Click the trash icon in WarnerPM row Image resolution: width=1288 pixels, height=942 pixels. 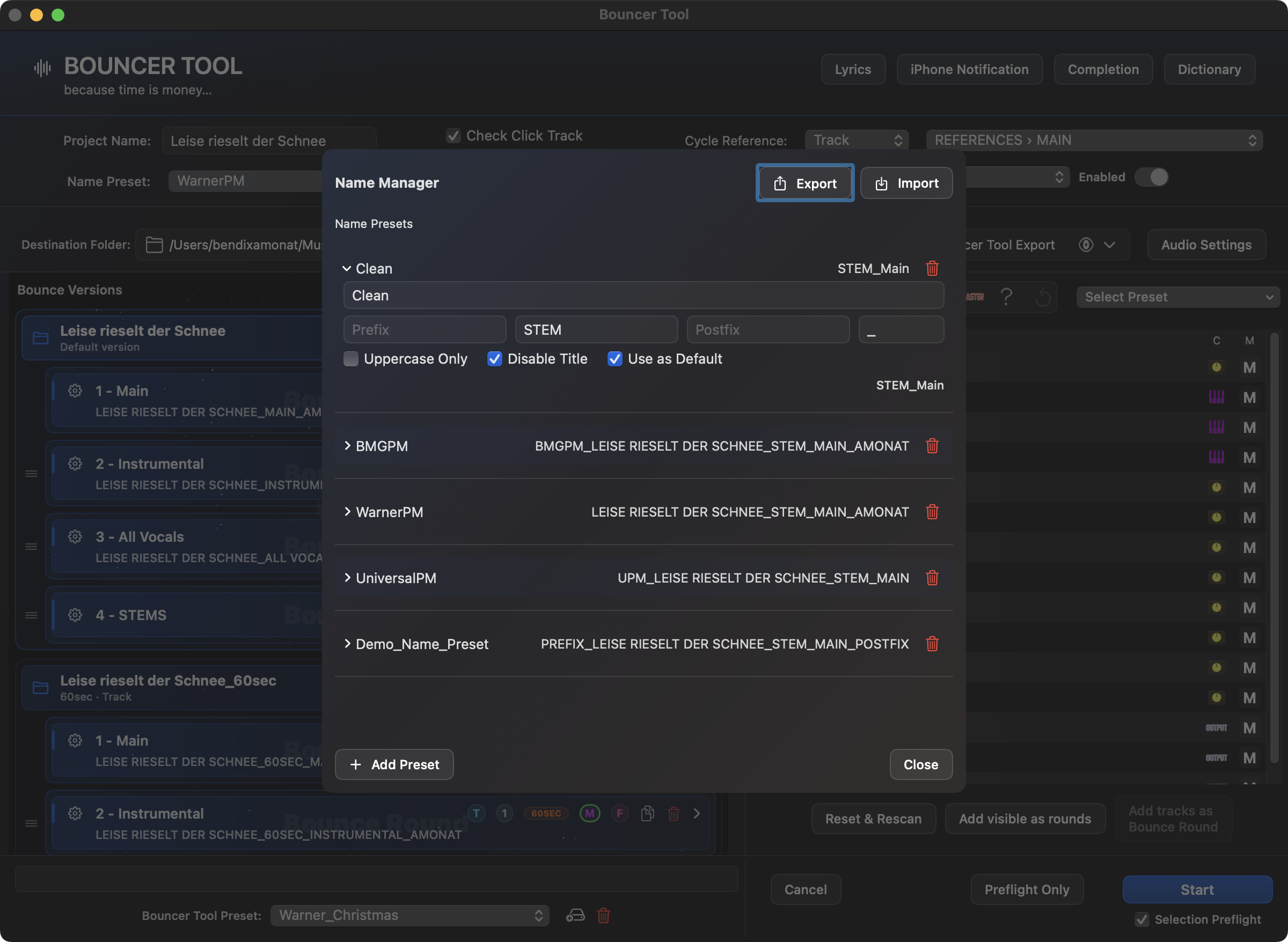coord(932,511)
